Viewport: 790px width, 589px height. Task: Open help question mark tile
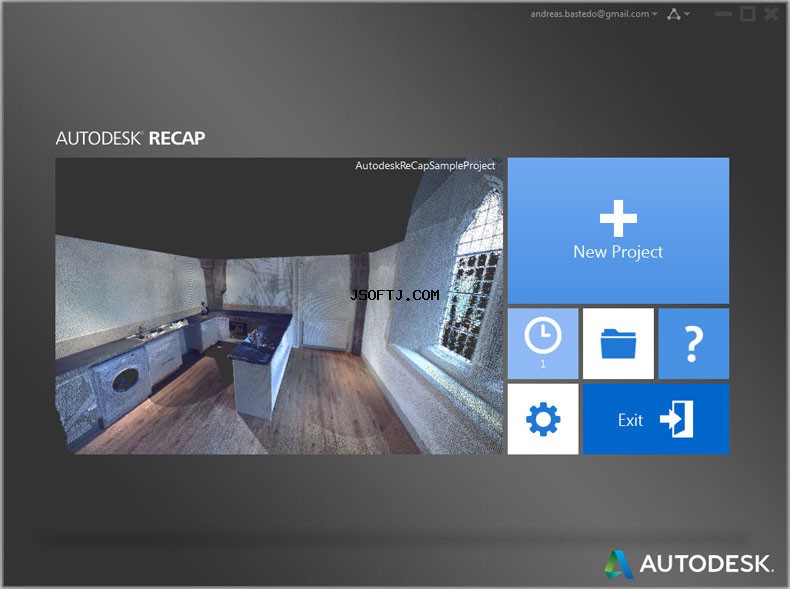pos(694,343)
